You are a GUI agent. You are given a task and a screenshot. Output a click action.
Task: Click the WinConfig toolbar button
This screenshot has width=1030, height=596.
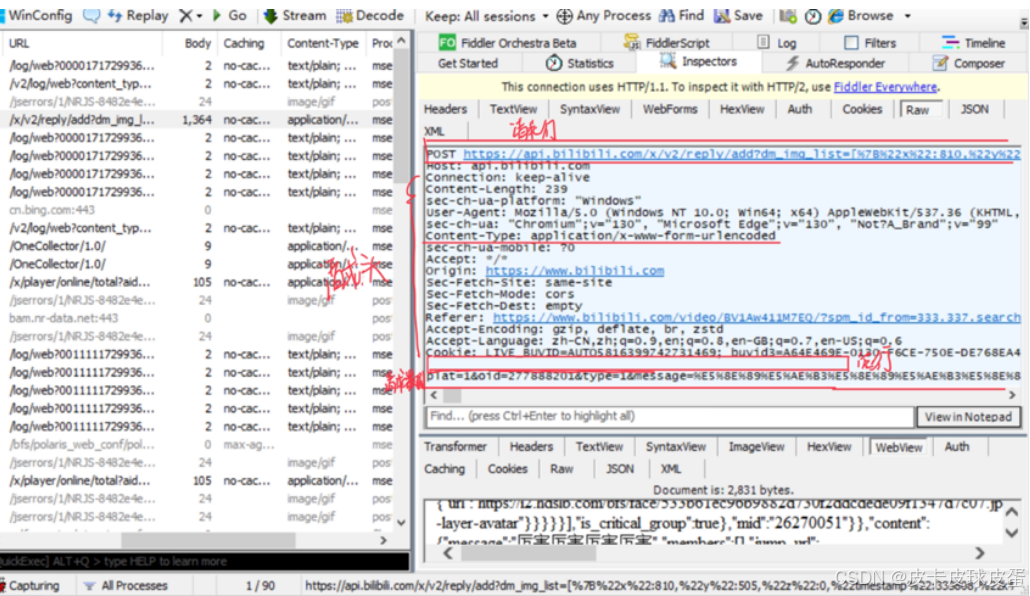[37, 15]
